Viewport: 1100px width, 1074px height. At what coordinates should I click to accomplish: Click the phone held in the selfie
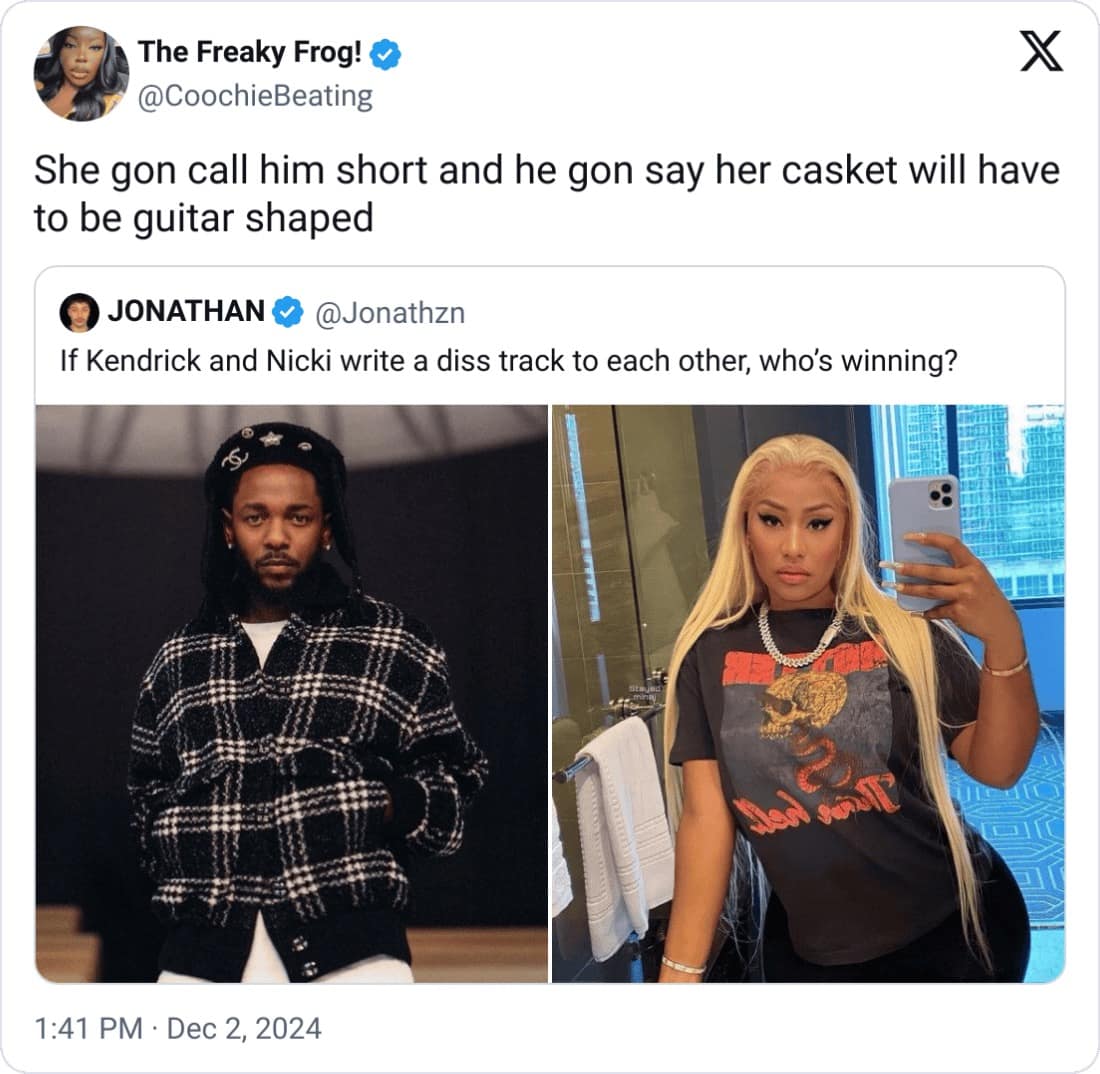pyautogui.click(x=924, y=536)
